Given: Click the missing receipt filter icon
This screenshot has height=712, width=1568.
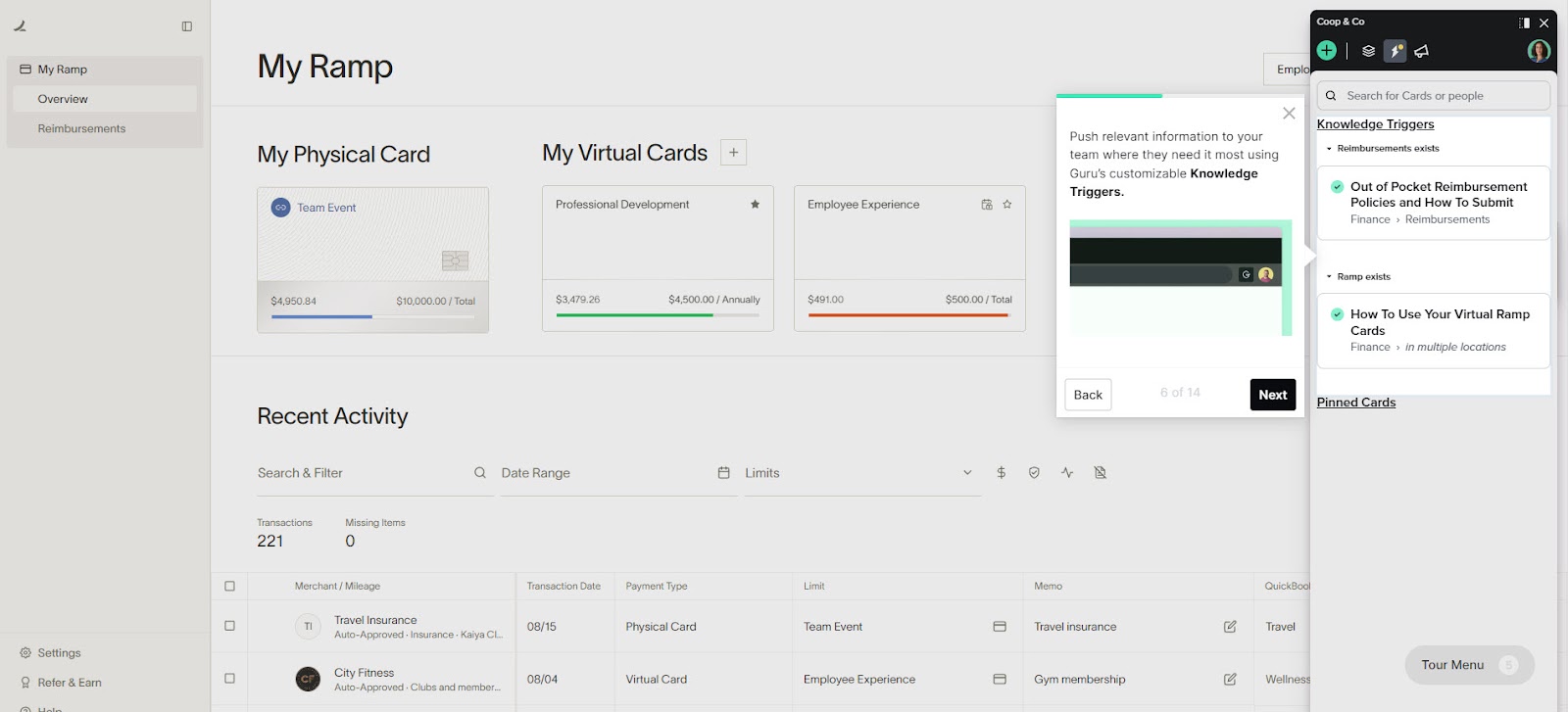Looking at the screenshot, I should 1101,473.
